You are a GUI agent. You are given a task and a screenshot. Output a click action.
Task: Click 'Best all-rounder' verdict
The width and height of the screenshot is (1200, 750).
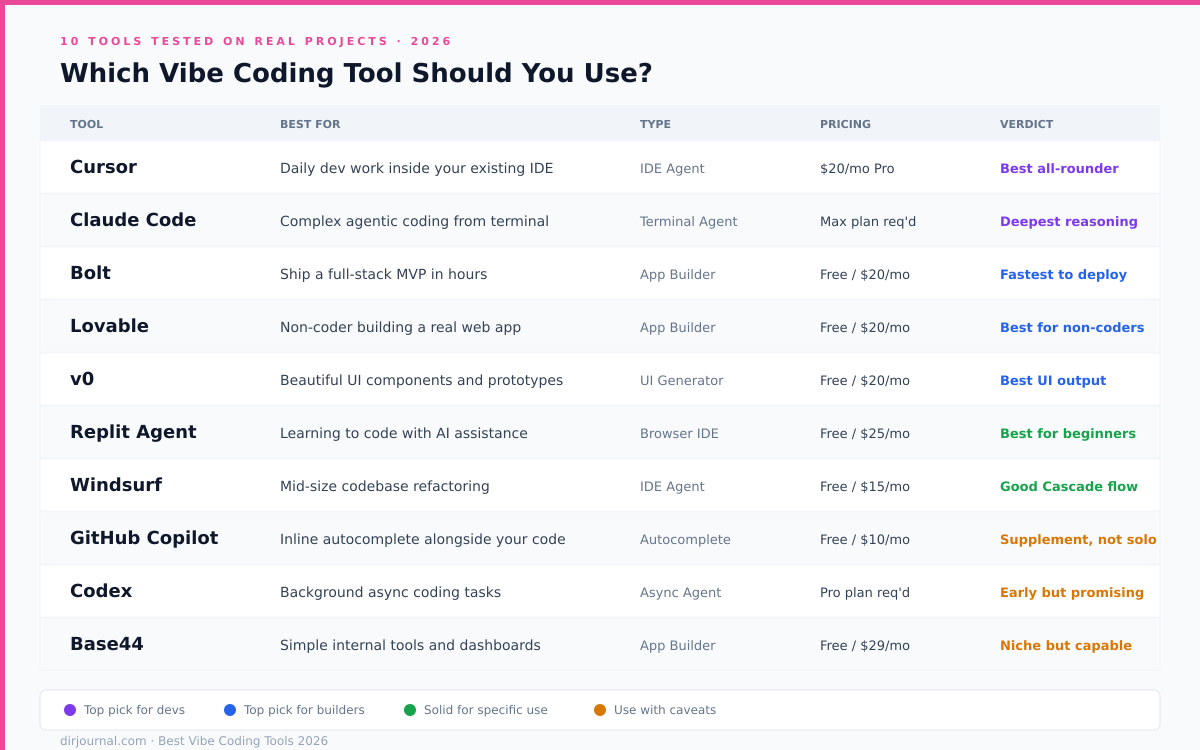point(1059,168)
